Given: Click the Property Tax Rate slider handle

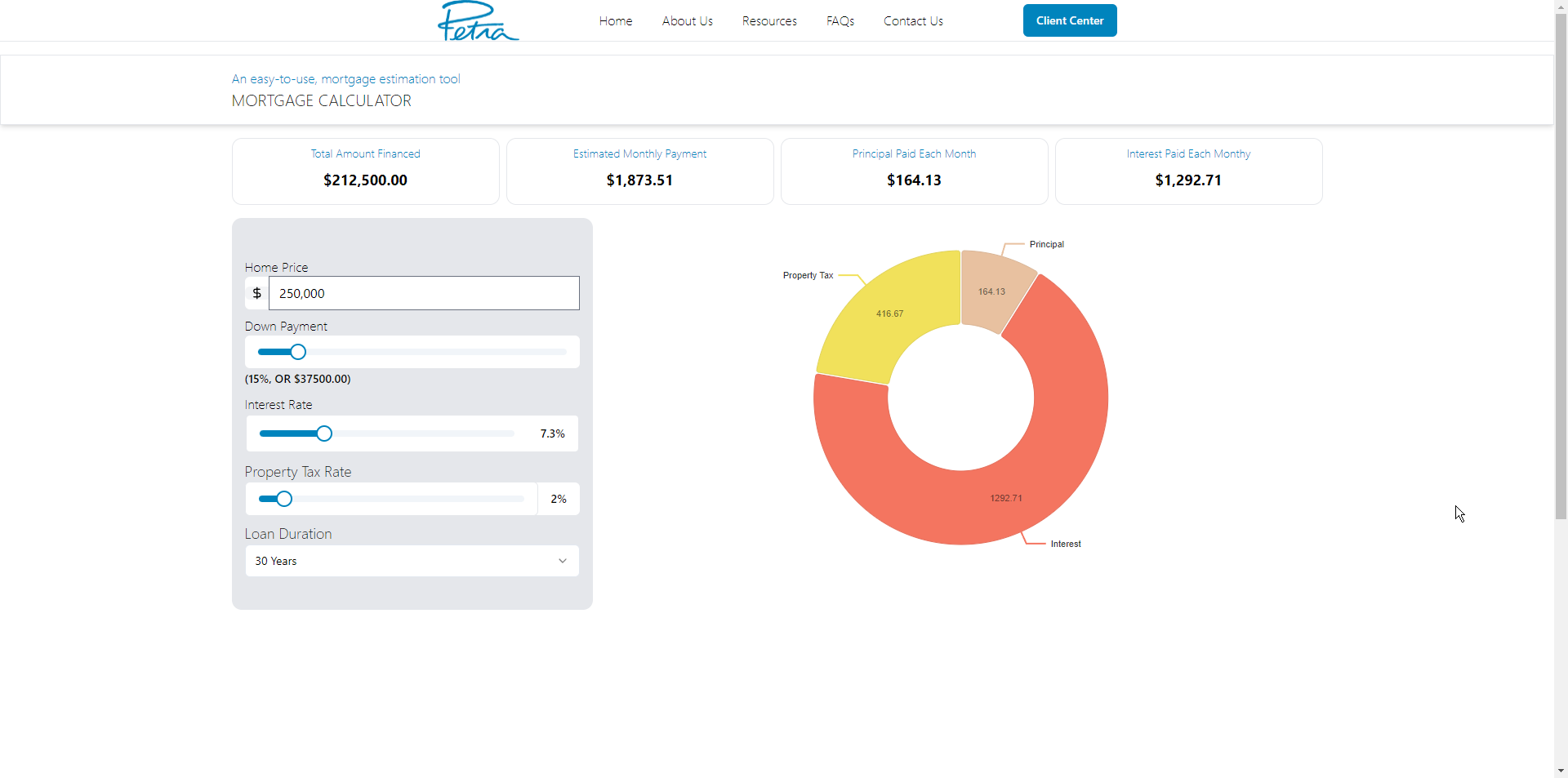Looking at the screenshot, I should 284,499.
